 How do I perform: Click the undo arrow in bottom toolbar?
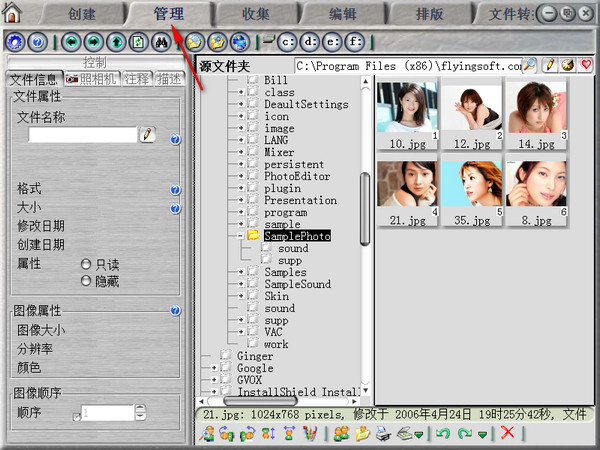coord(443,434)
